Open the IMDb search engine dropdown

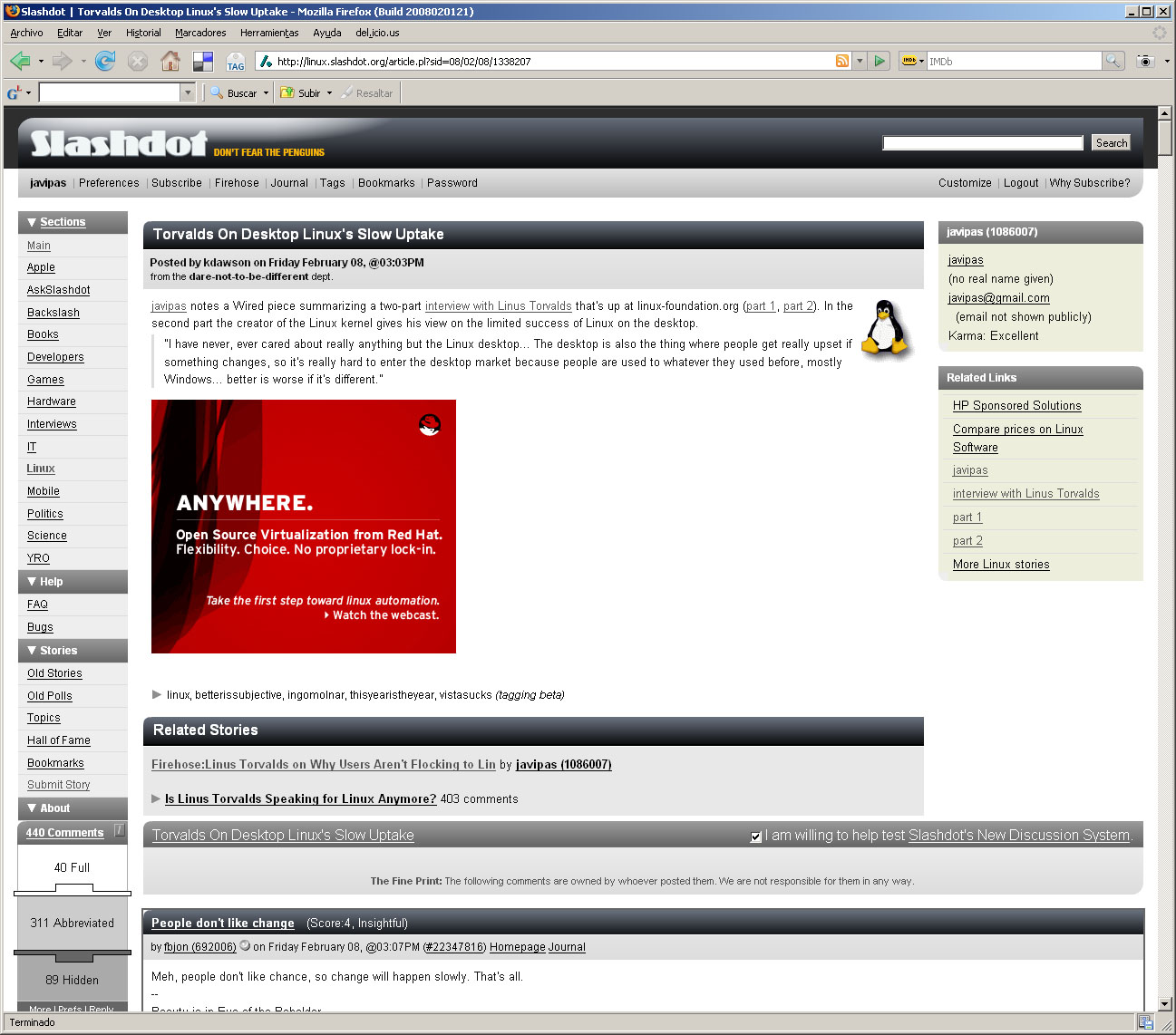point(912,61)
